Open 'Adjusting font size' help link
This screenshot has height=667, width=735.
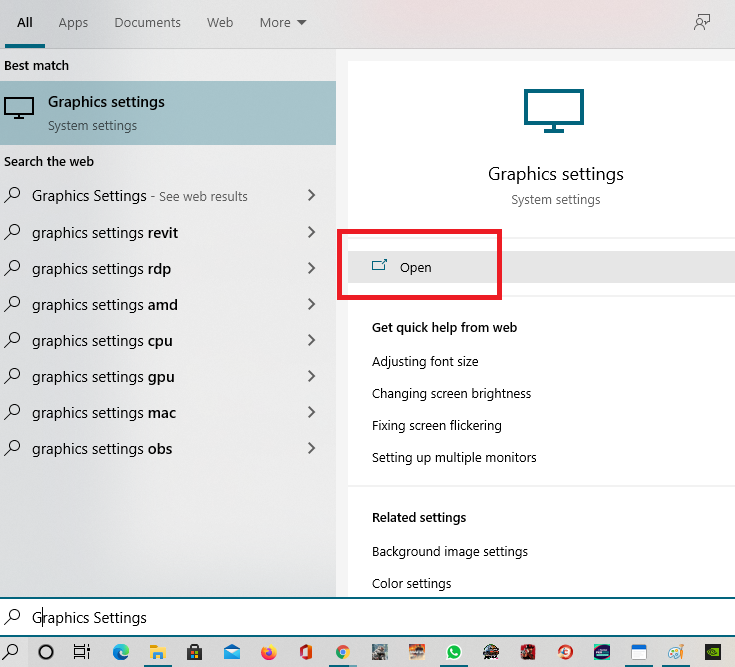(425, 361)
